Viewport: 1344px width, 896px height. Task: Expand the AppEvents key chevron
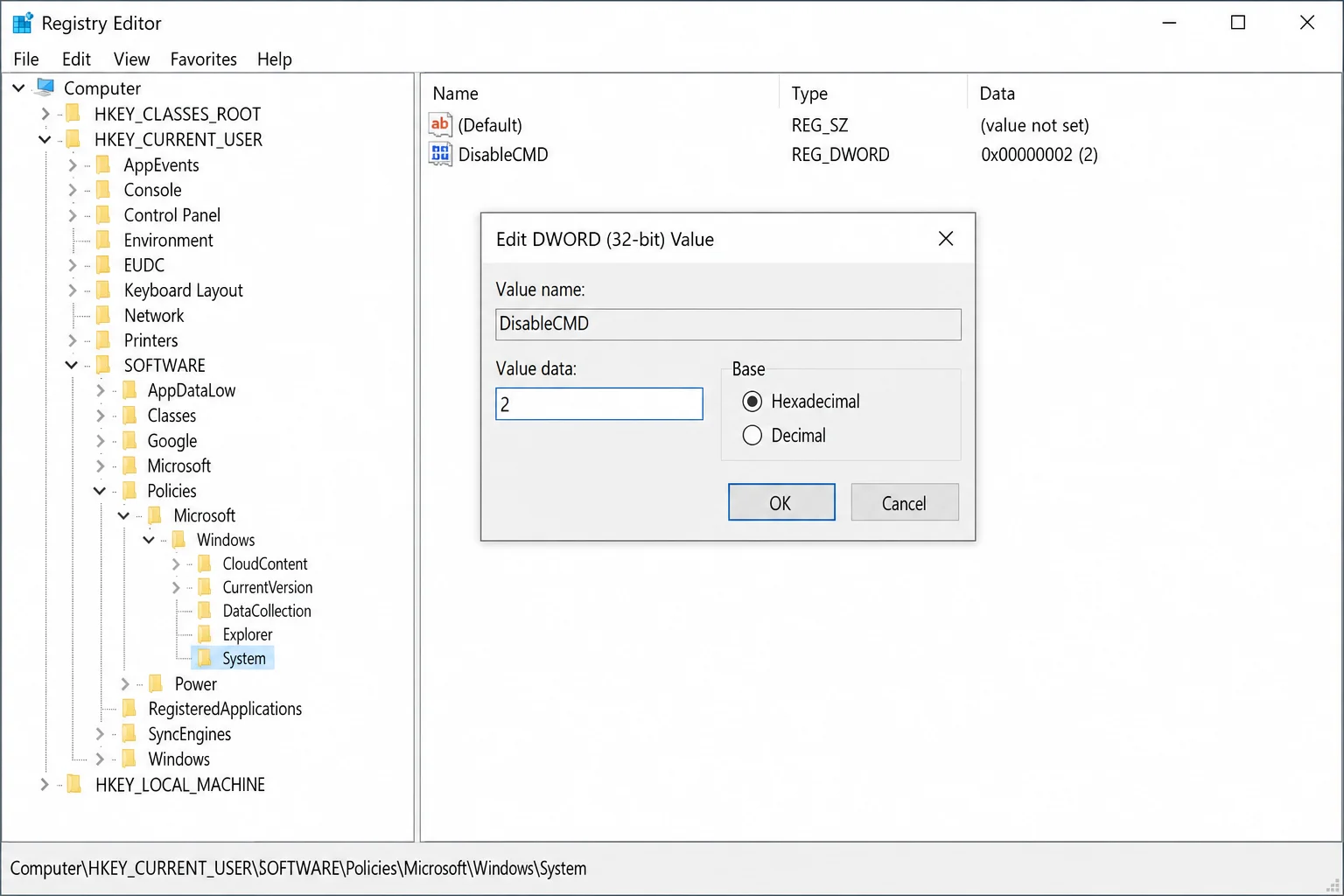73,164
